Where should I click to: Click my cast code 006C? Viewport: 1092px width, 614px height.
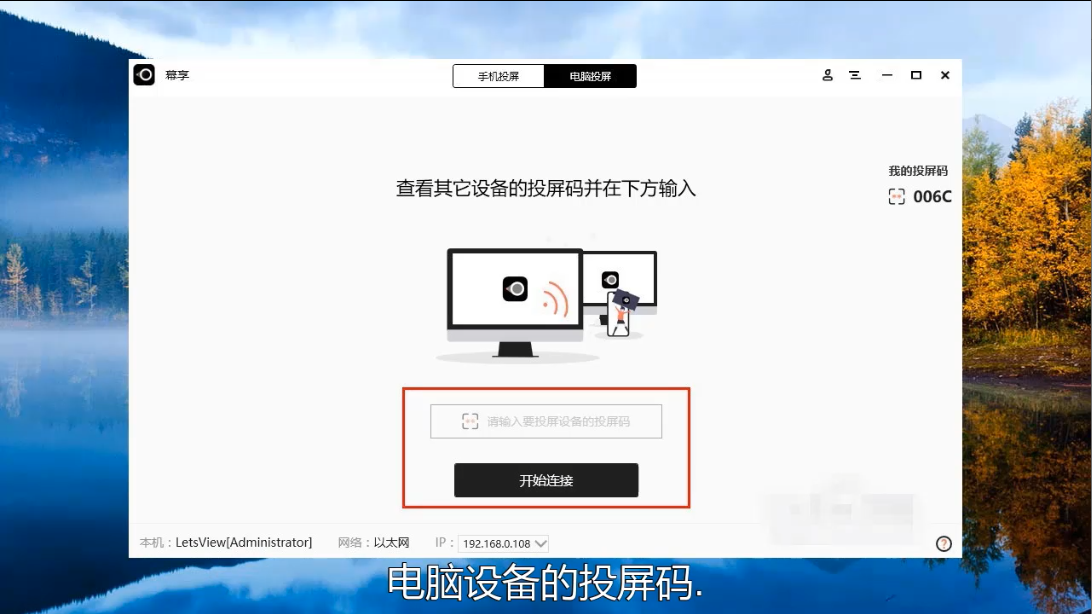point(932,197)
